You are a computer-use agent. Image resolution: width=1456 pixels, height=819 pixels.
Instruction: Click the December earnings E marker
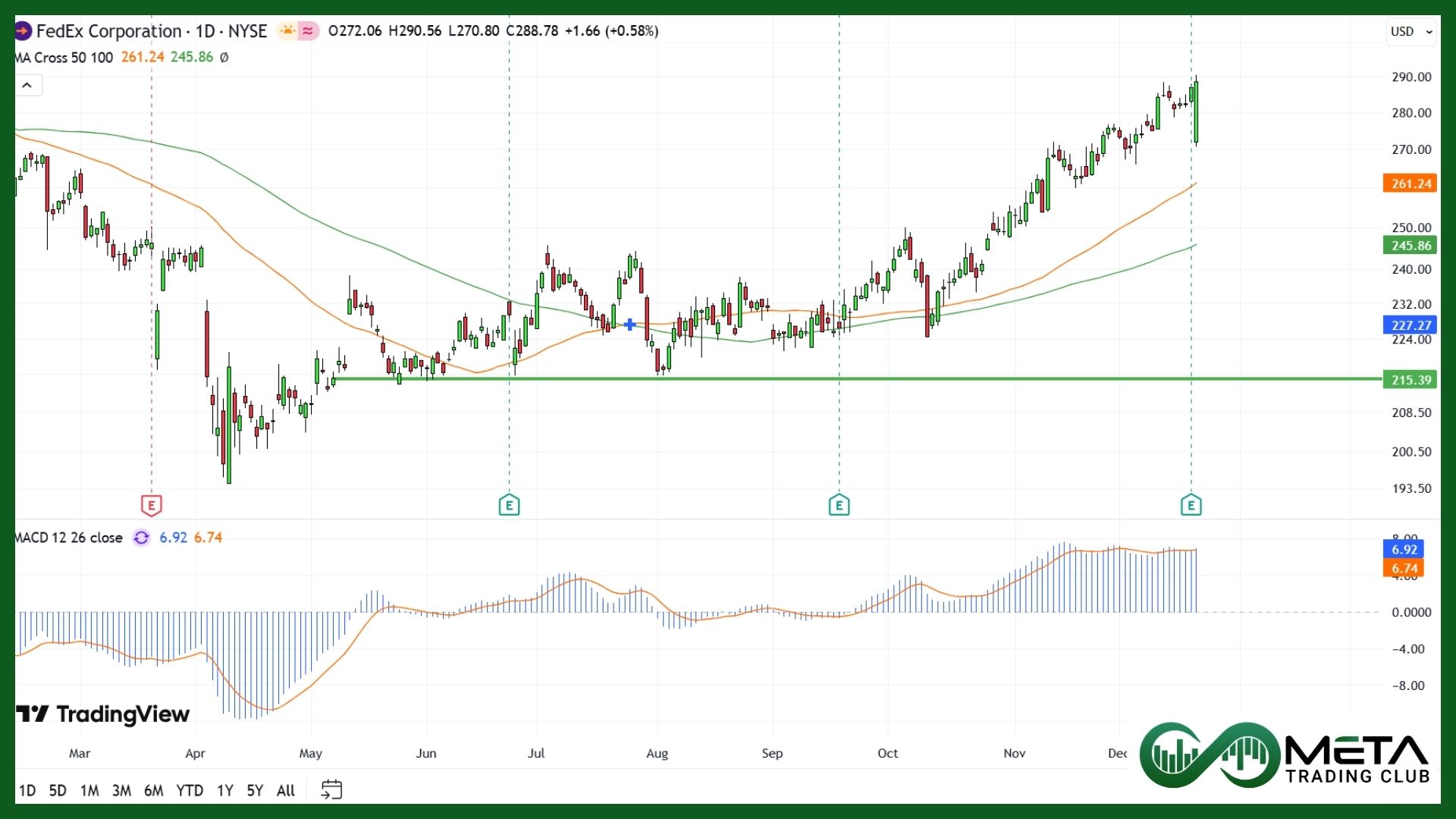(x=1191, y=505)
